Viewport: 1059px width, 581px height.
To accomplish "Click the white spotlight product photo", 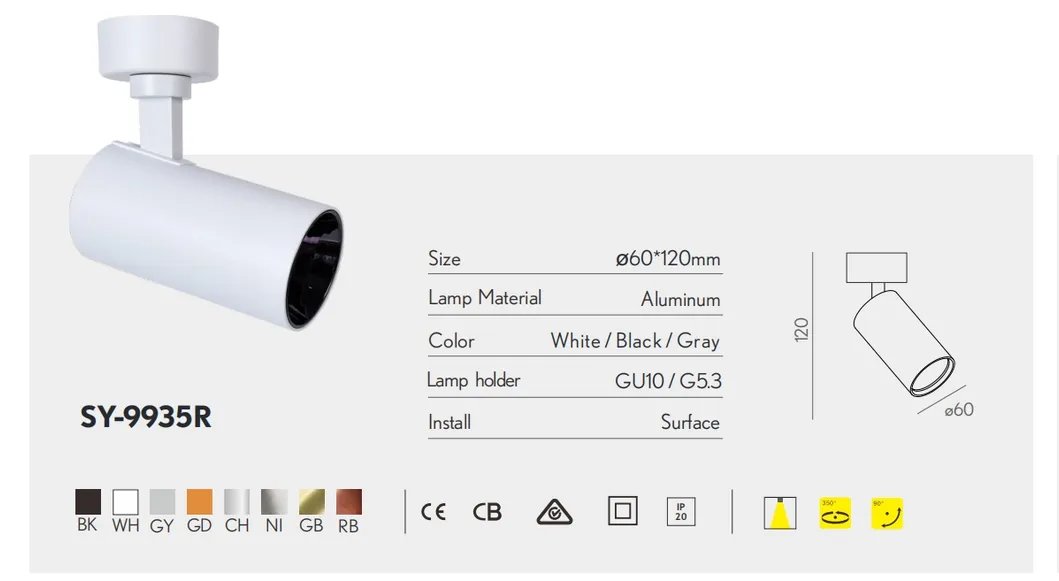I will click(x=205, y=173).
